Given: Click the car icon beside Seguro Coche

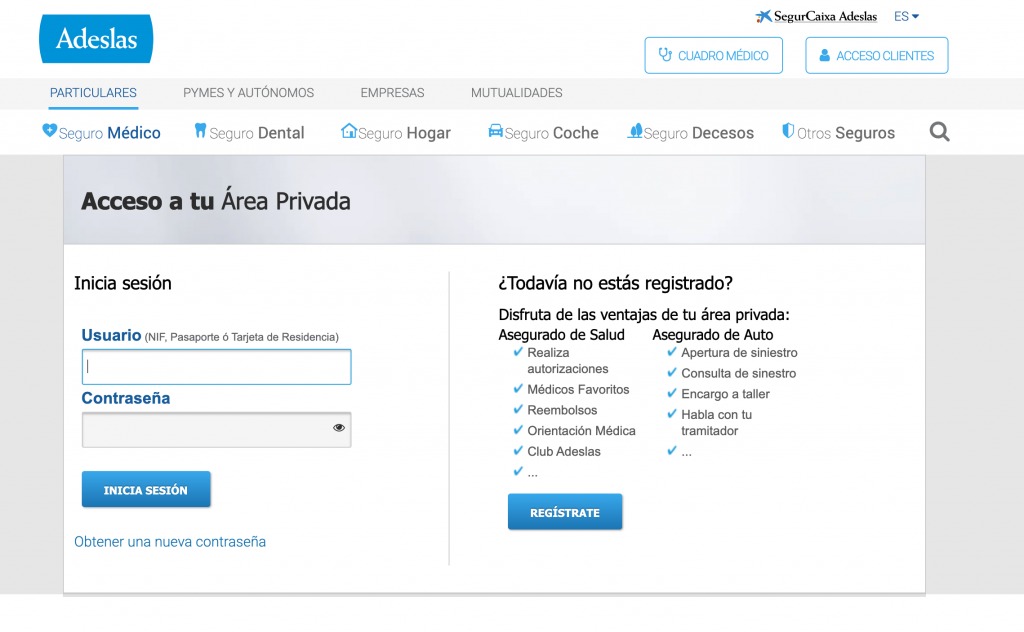Looking at the screenshot, I should click(x=496, y=131).
